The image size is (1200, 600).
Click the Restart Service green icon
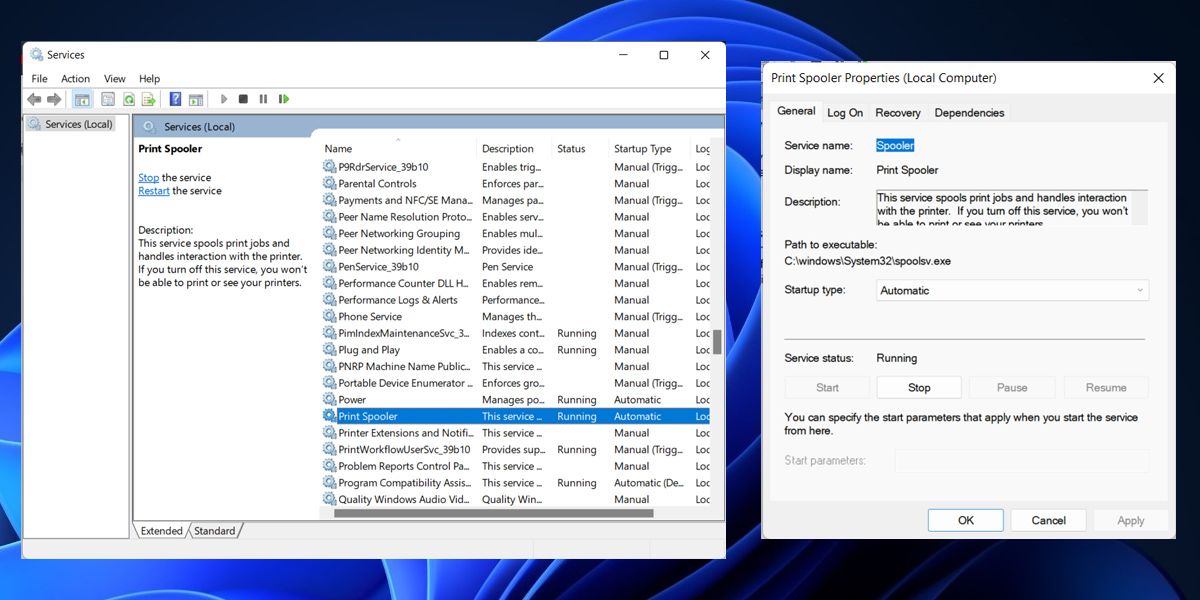coord(284,99)
